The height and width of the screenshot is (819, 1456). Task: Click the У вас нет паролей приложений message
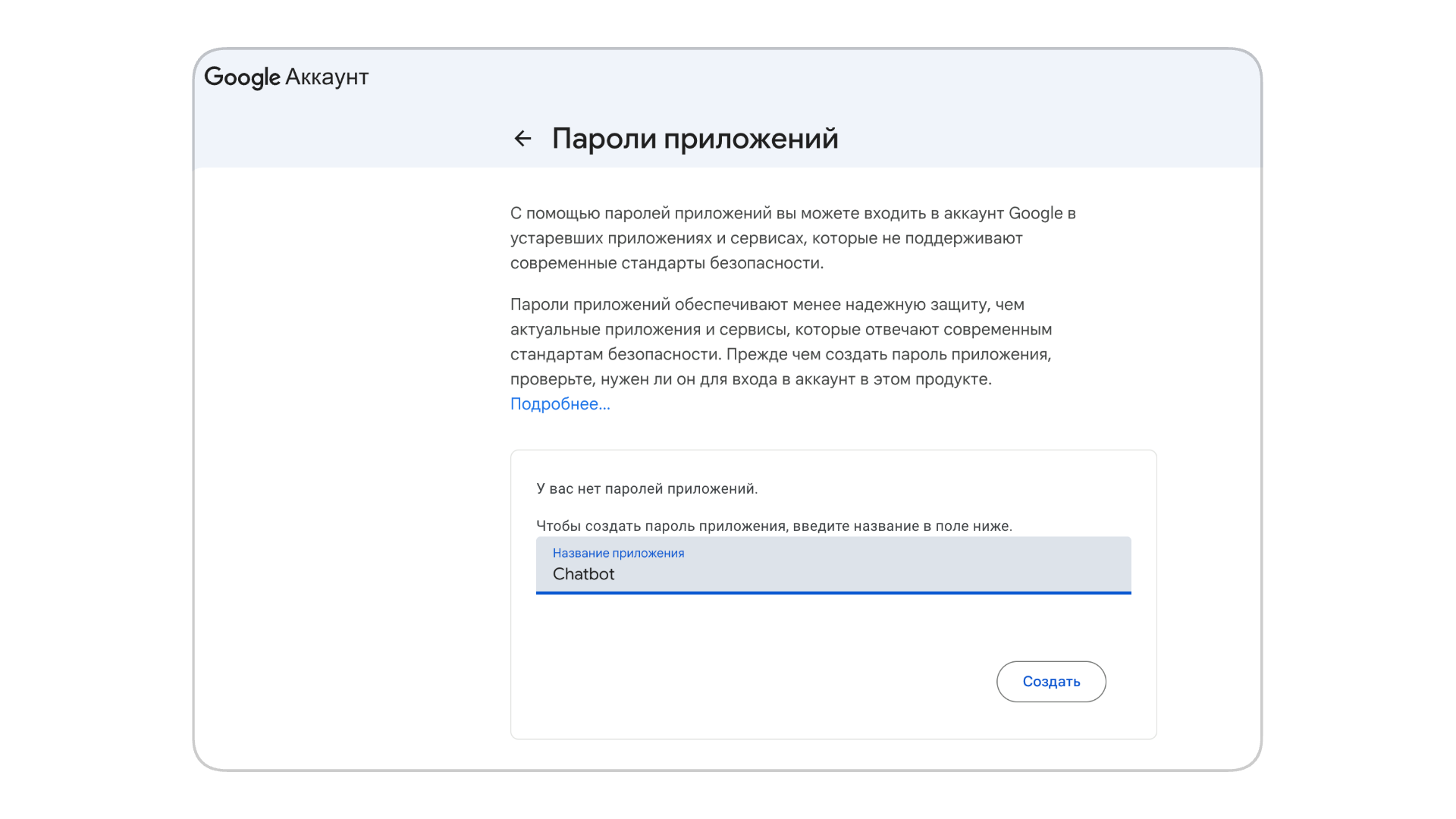click(x=646, y=489)
